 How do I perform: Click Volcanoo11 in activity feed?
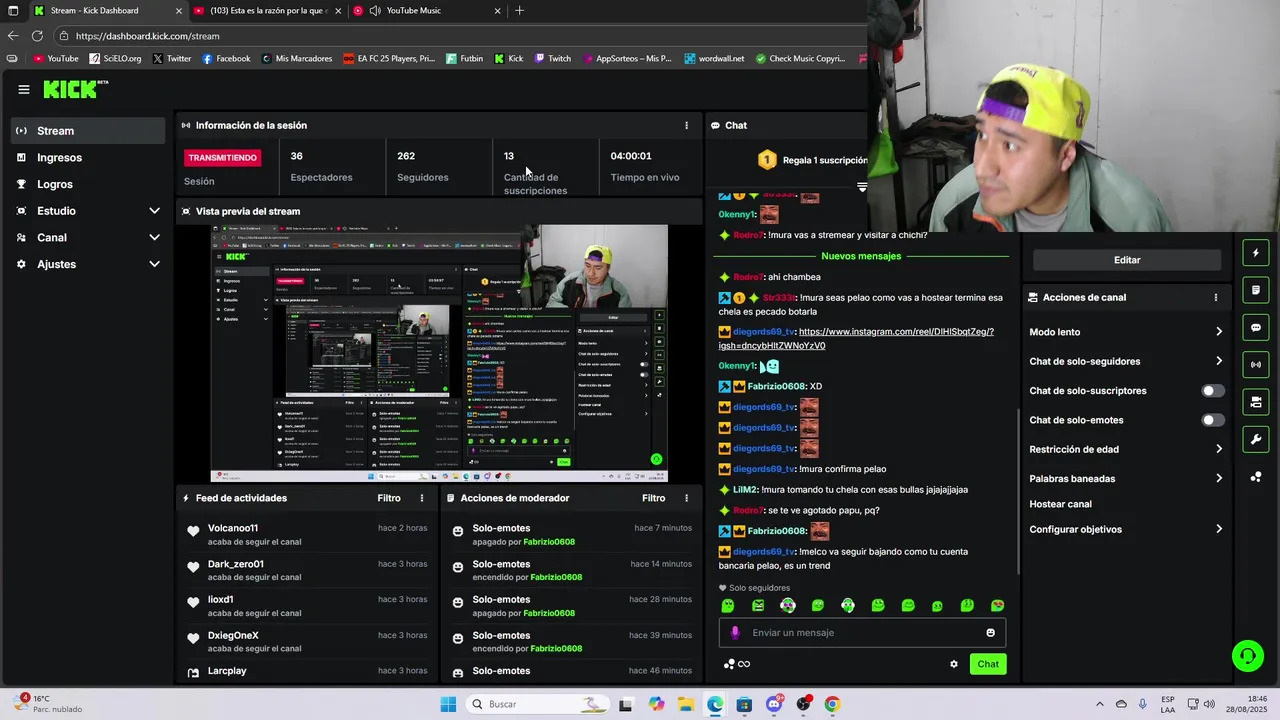click(233, 528)
